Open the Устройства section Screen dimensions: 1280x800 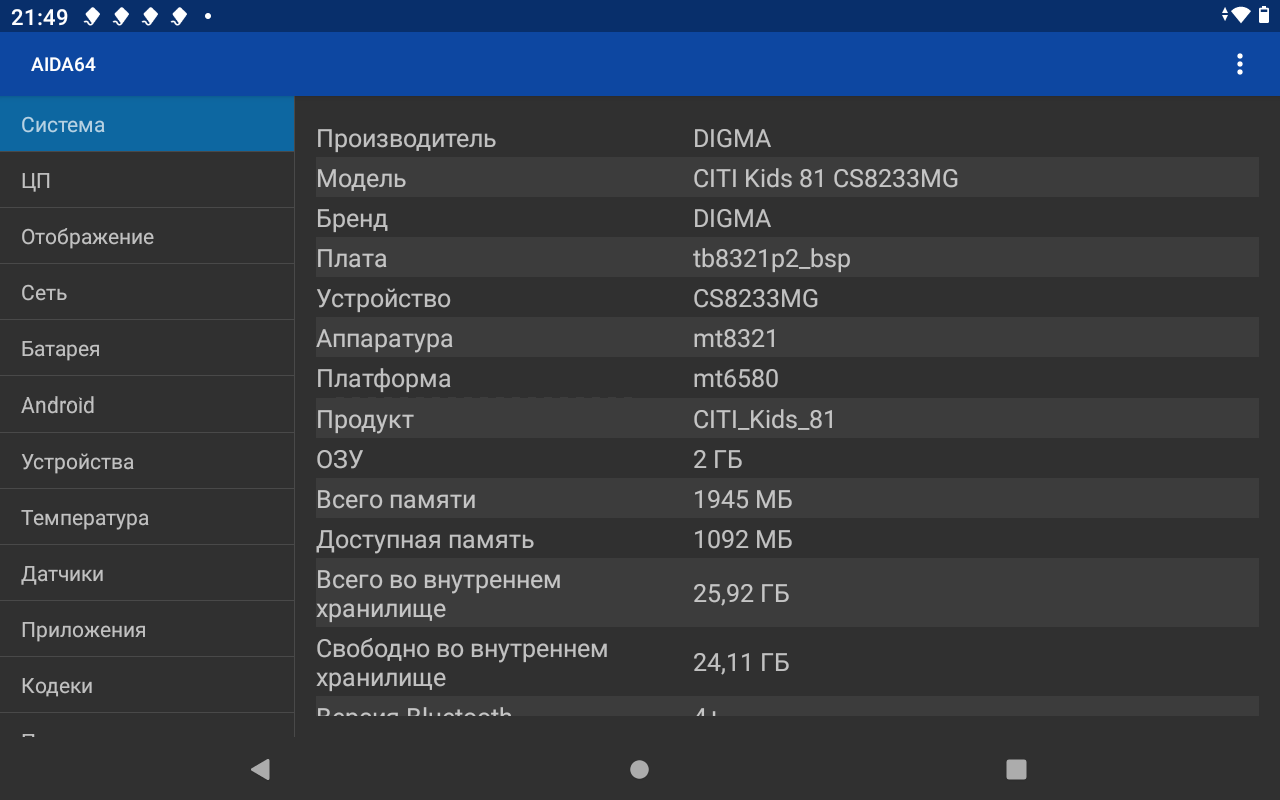pyautogui.click(x=147, y=462)
